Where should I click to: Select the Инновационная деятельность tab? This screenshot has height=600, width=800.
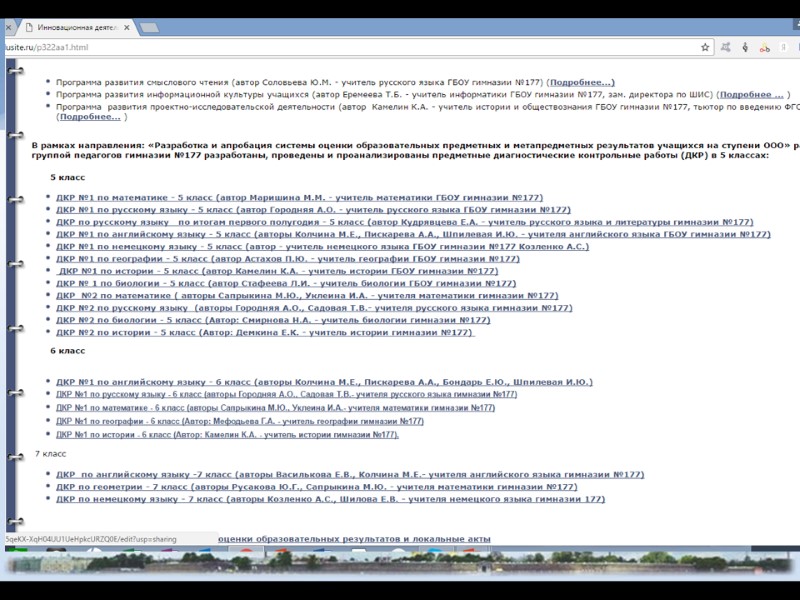click(78, 28)
